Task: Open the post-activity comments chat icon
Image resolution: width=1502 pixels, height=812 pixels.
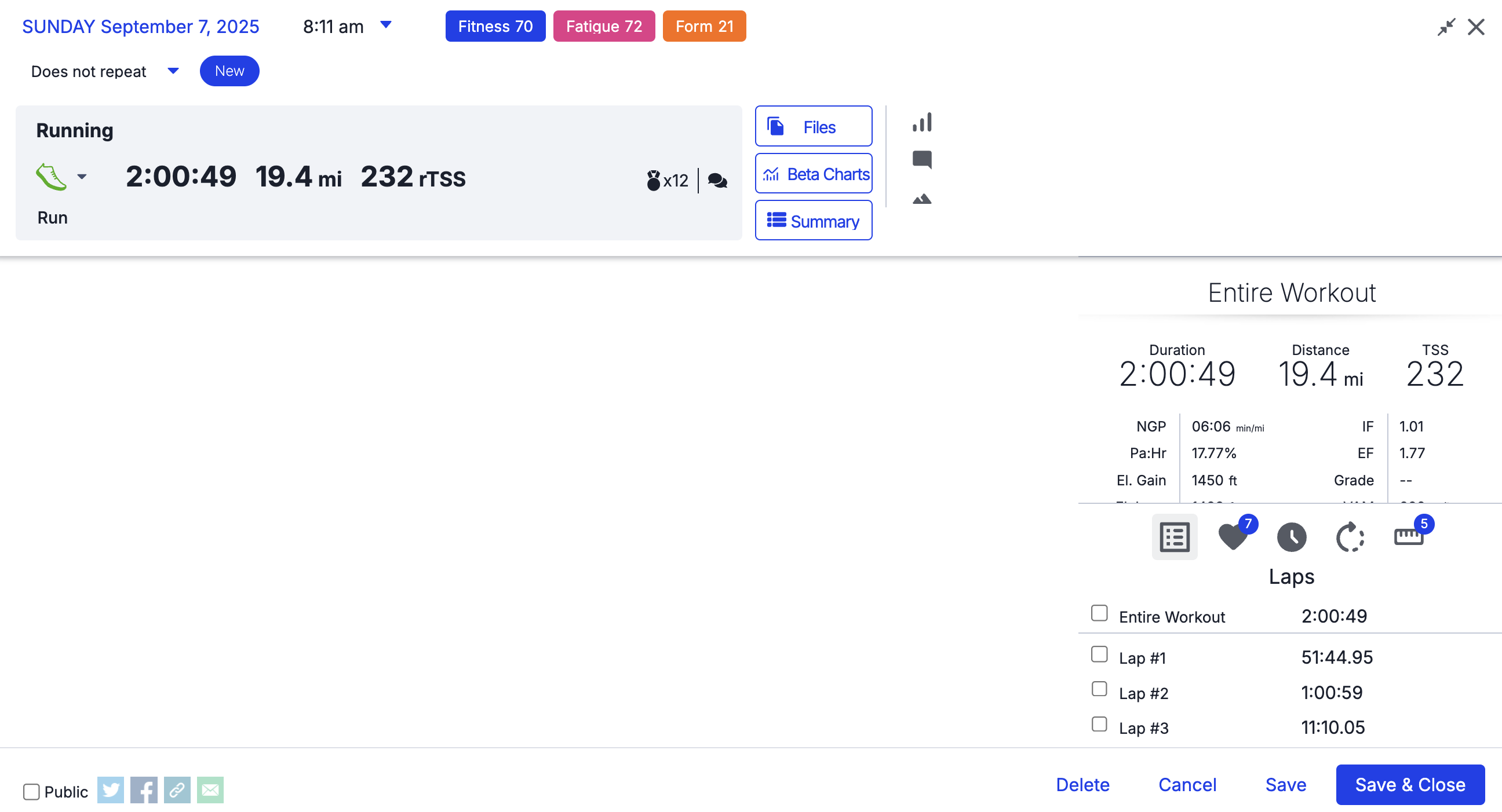Action: click(x=717, y=181)
